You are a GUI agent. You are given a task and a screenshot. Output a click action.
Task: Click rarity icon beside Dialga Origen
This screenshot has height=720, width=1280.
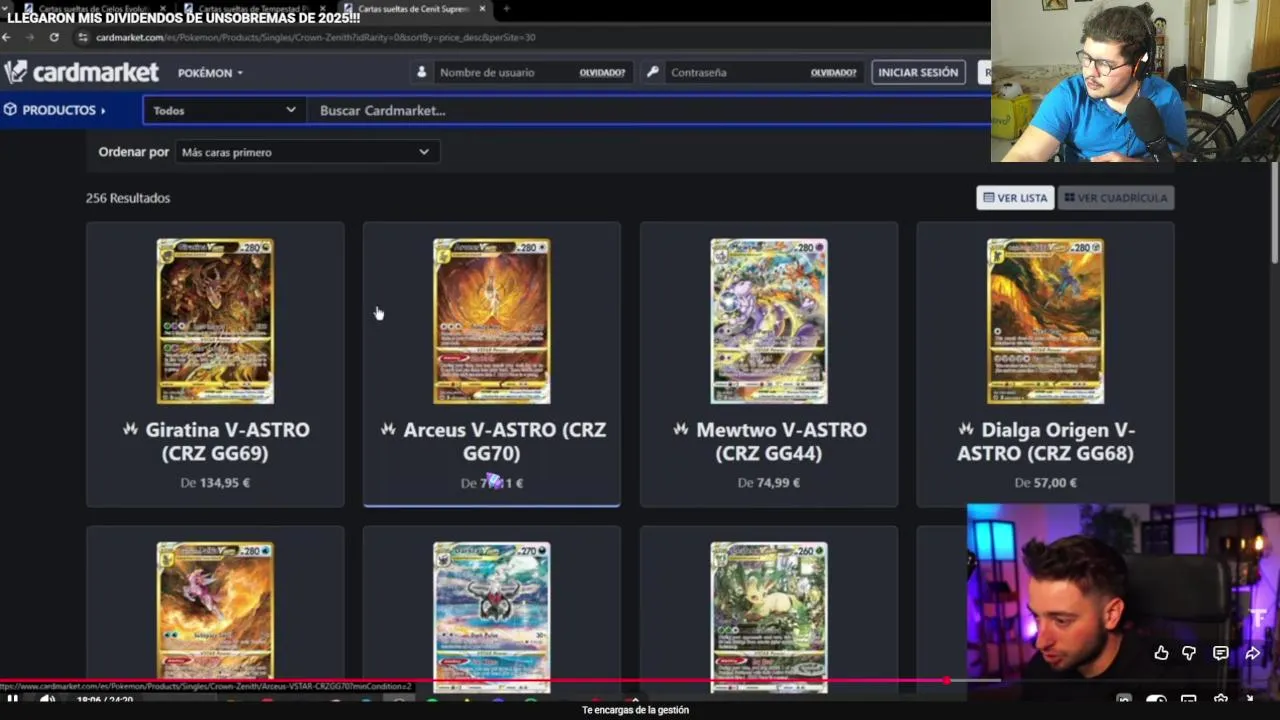point(966,429)
